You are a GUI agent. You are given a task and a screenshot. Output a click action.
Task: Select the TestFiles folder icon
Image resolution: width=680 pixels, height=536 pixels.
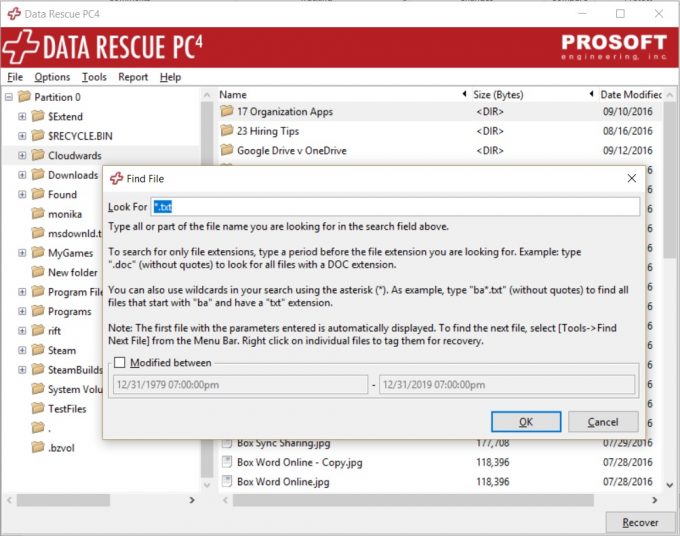38,409
